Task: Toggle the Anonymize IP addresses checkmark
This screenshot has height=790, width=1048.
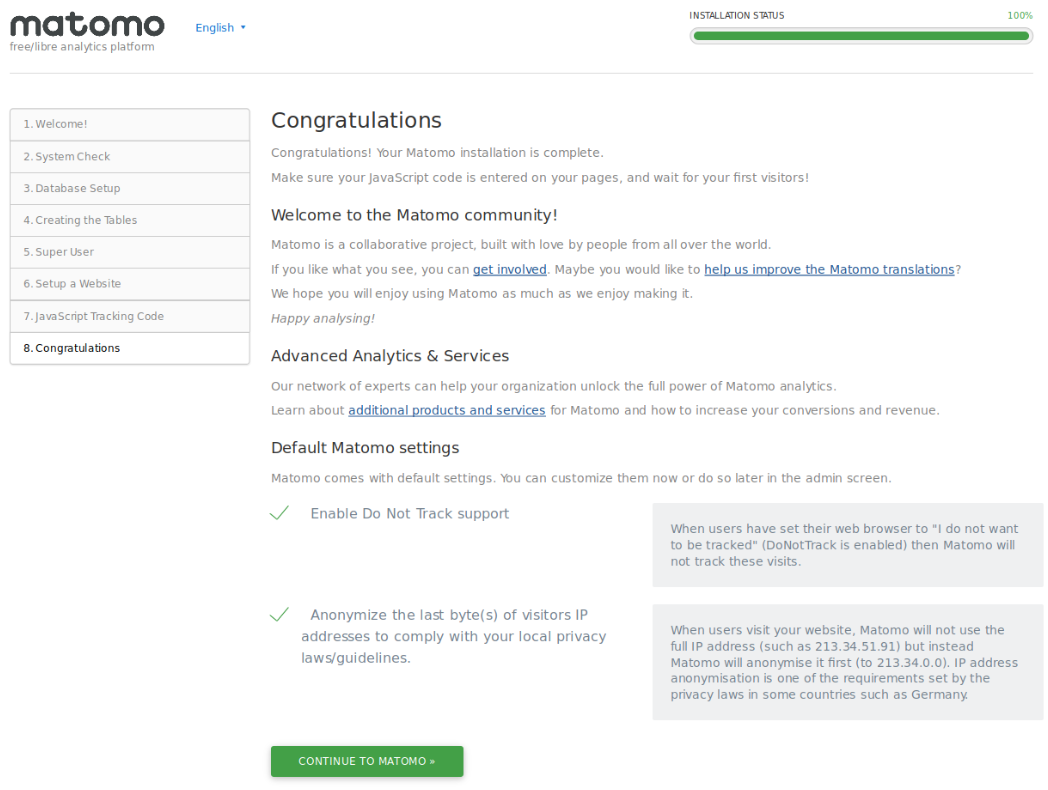Action: point(280,614)
